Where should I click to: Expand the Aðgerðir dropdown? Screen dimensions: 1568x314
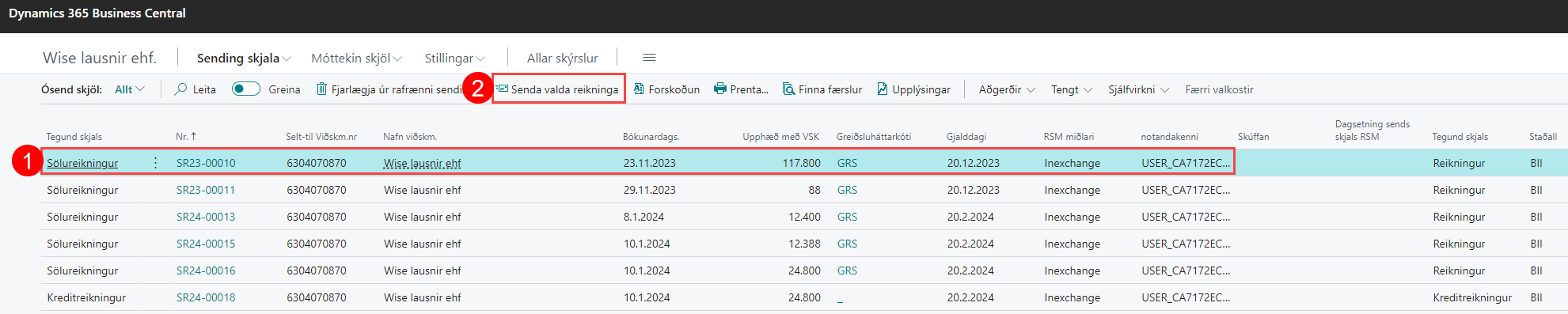[1007, 89]
